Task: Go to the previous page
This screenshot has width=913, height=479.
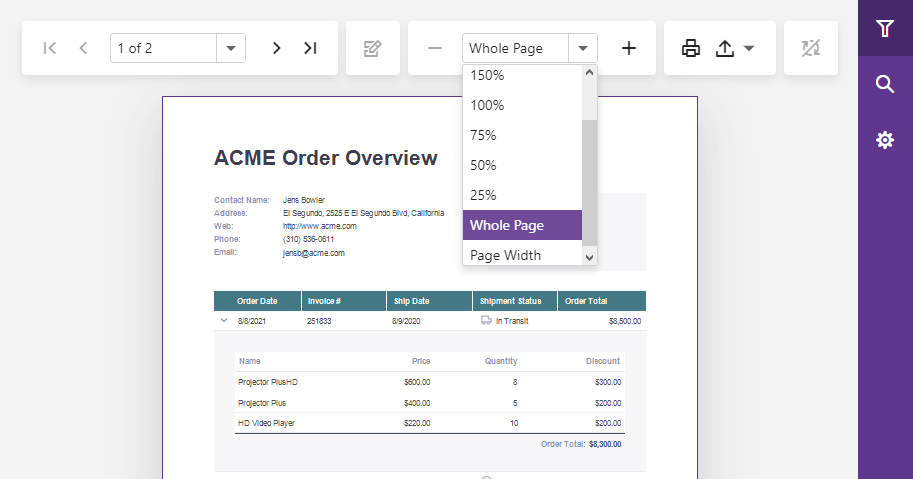Action: tap(84, 48)
